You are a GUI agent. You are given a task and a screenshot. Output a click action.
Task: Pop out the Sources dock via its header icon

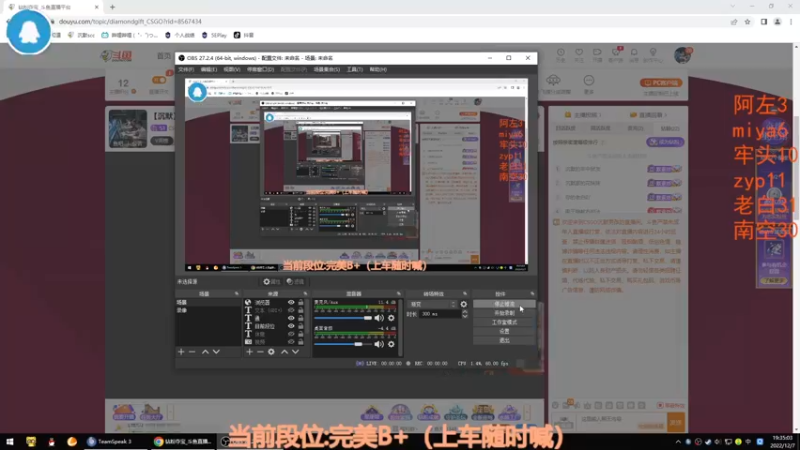click(305, 294)
